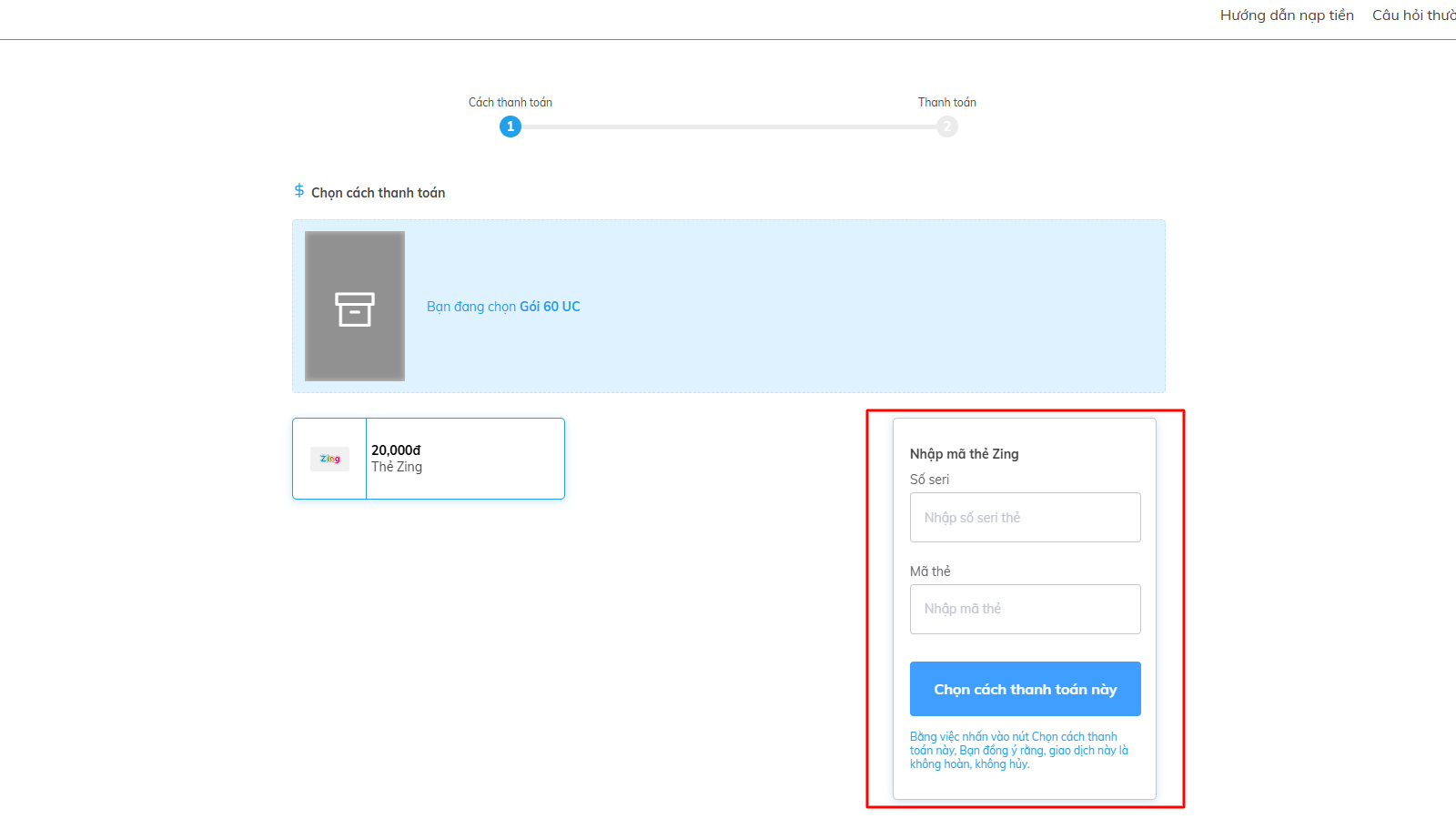Click the Mã thẻ field label
This screenshot has width=1456, height=819.
pyautogui.click(x=930, y=571)
